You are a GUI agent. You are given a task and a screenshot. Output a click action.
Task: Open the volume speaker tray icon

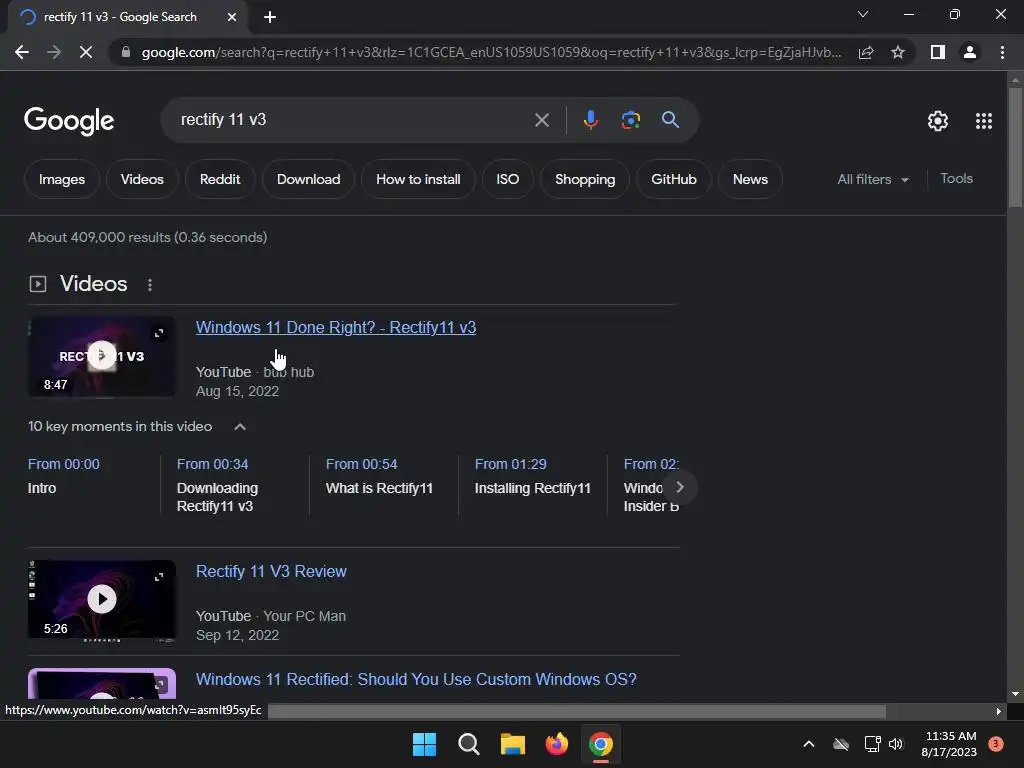[x=896, y=744]
